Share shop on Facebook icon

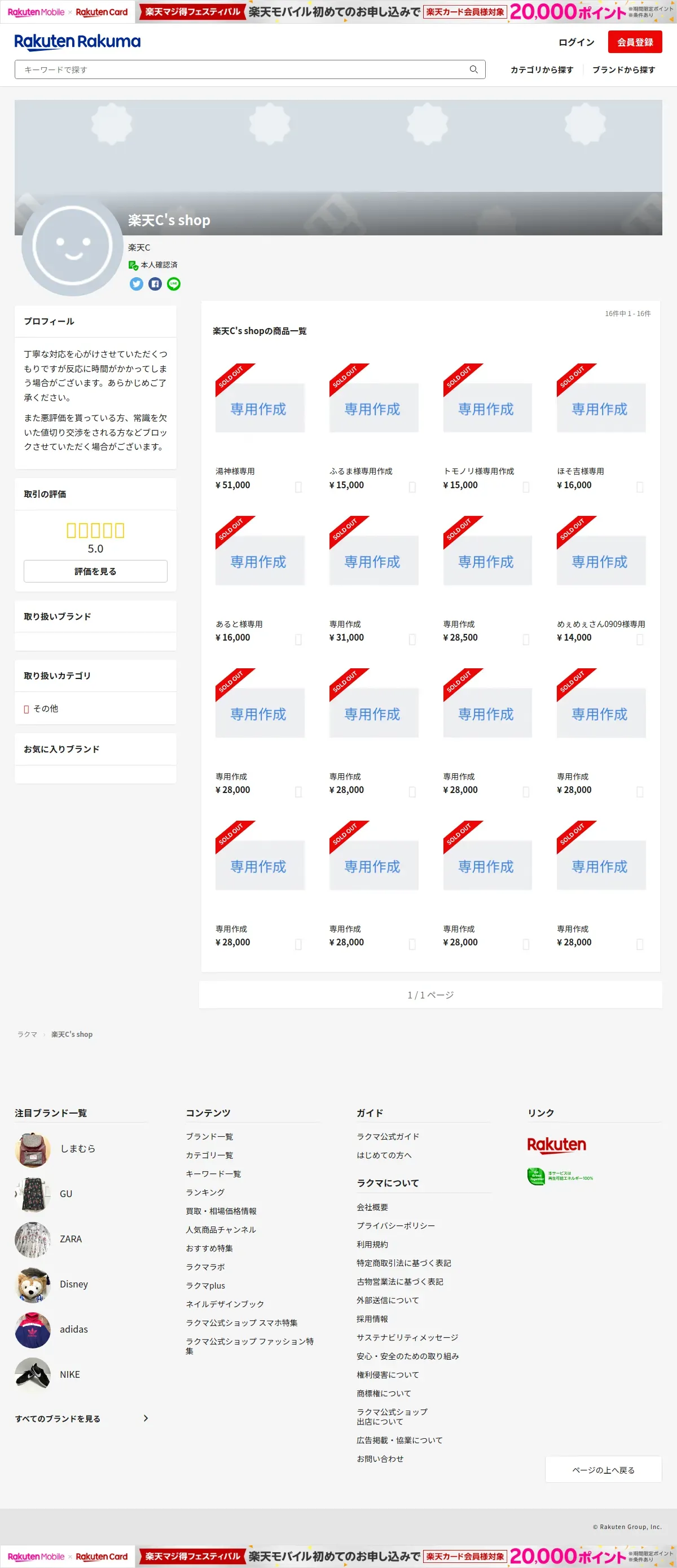[x=155, y=284]
